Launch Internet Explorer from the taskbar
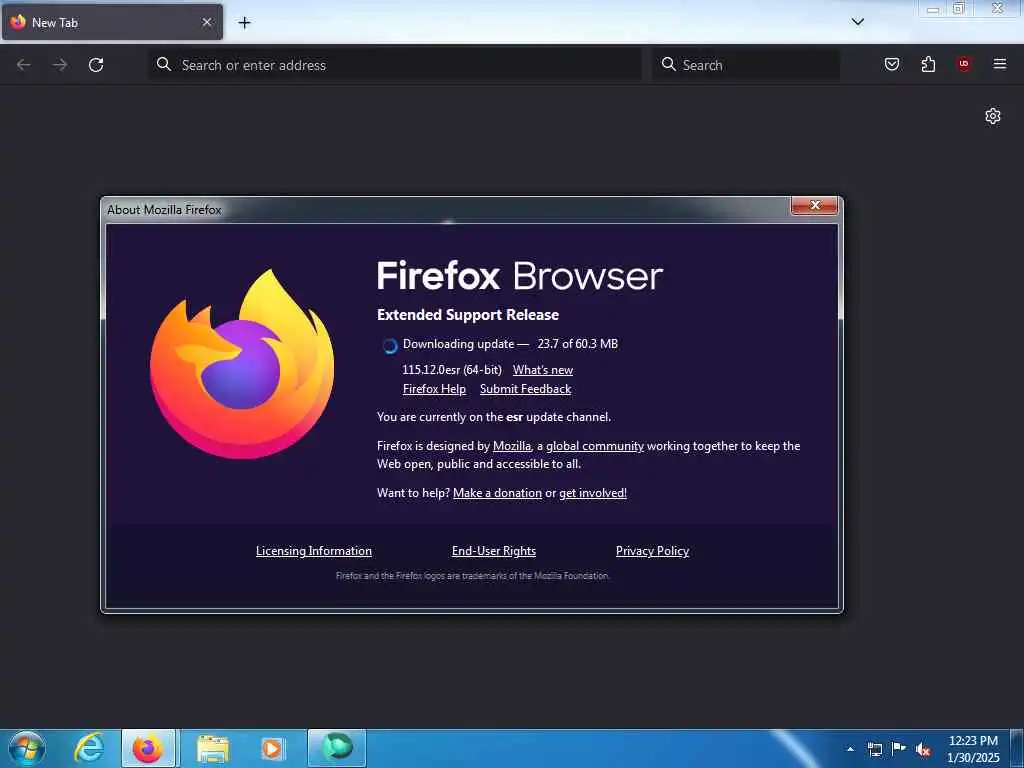 tap(89, 748)
